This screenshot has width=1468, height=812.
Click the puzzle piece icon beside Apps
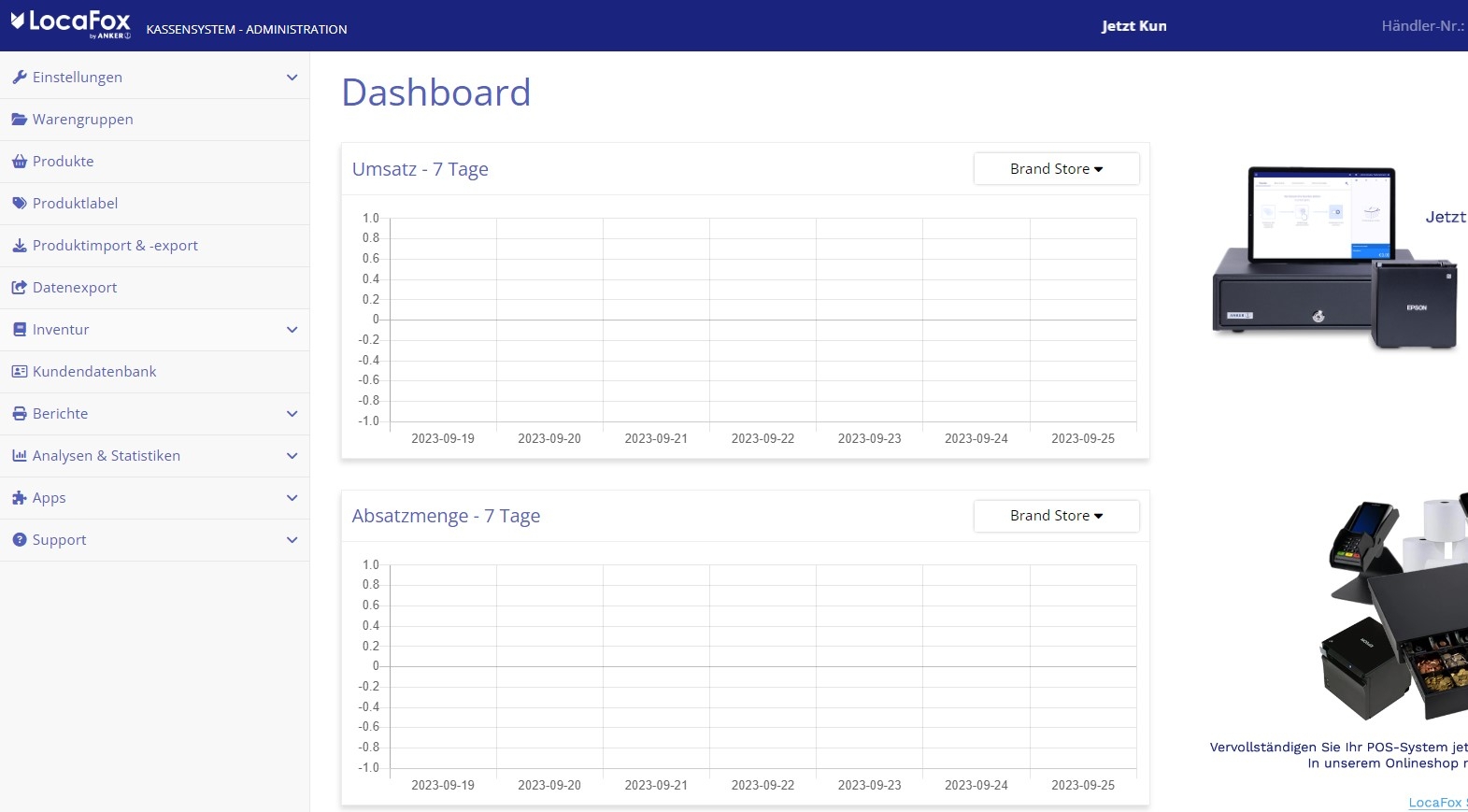point(19,498)
